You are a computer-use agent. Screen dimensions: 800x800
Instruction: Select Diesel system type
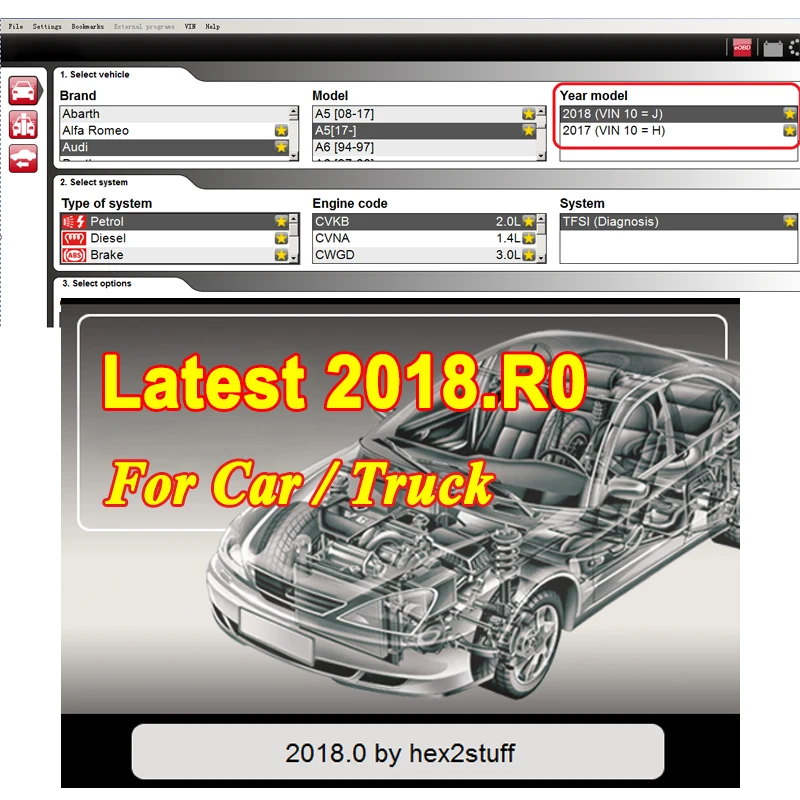pyautogui.click(x=174, y=238)
